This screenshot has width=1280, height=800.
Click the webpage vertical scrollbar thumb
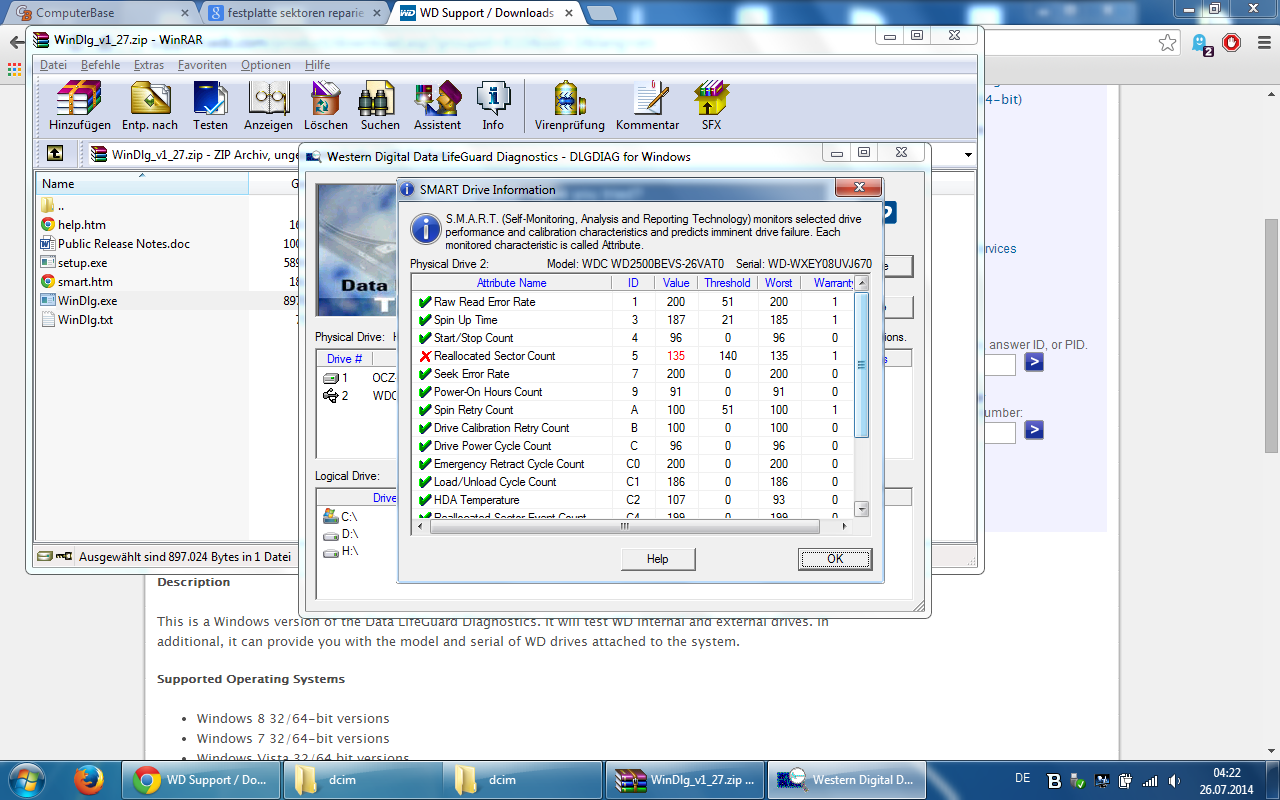click(x=1271, y=336)
